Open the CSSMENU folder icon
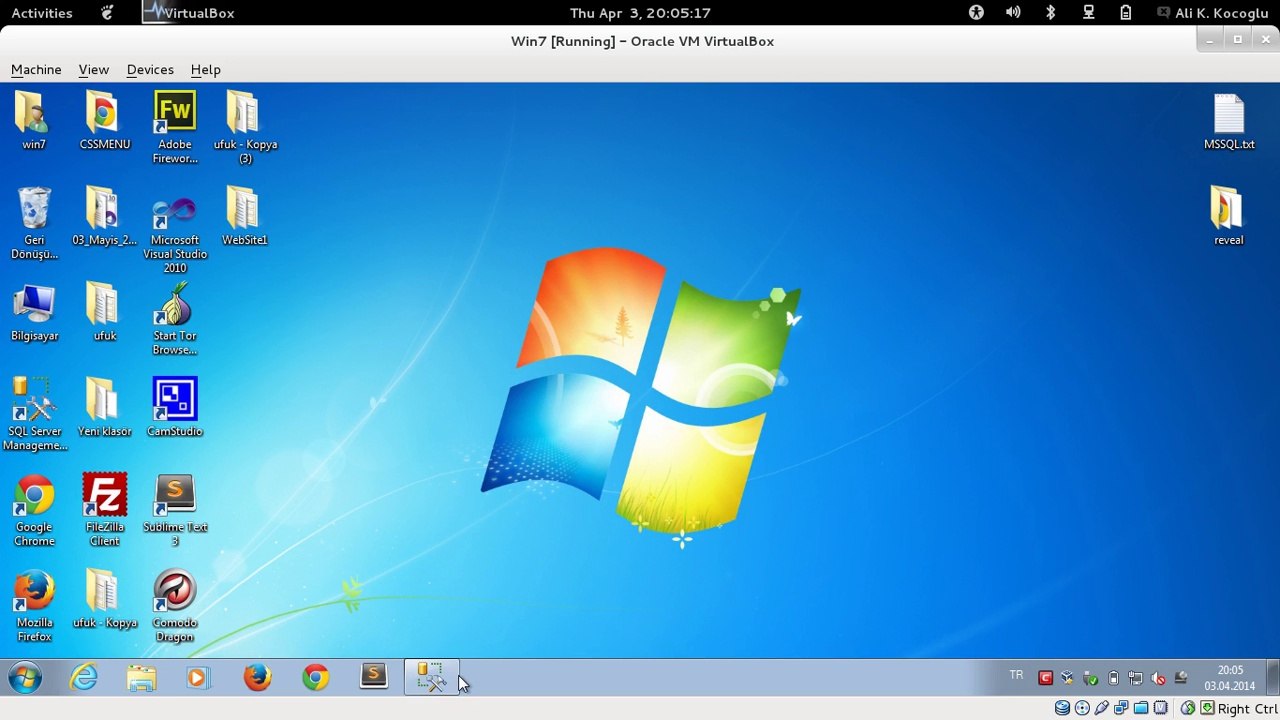Screen dimensions: 1280x720 [104, 120]
